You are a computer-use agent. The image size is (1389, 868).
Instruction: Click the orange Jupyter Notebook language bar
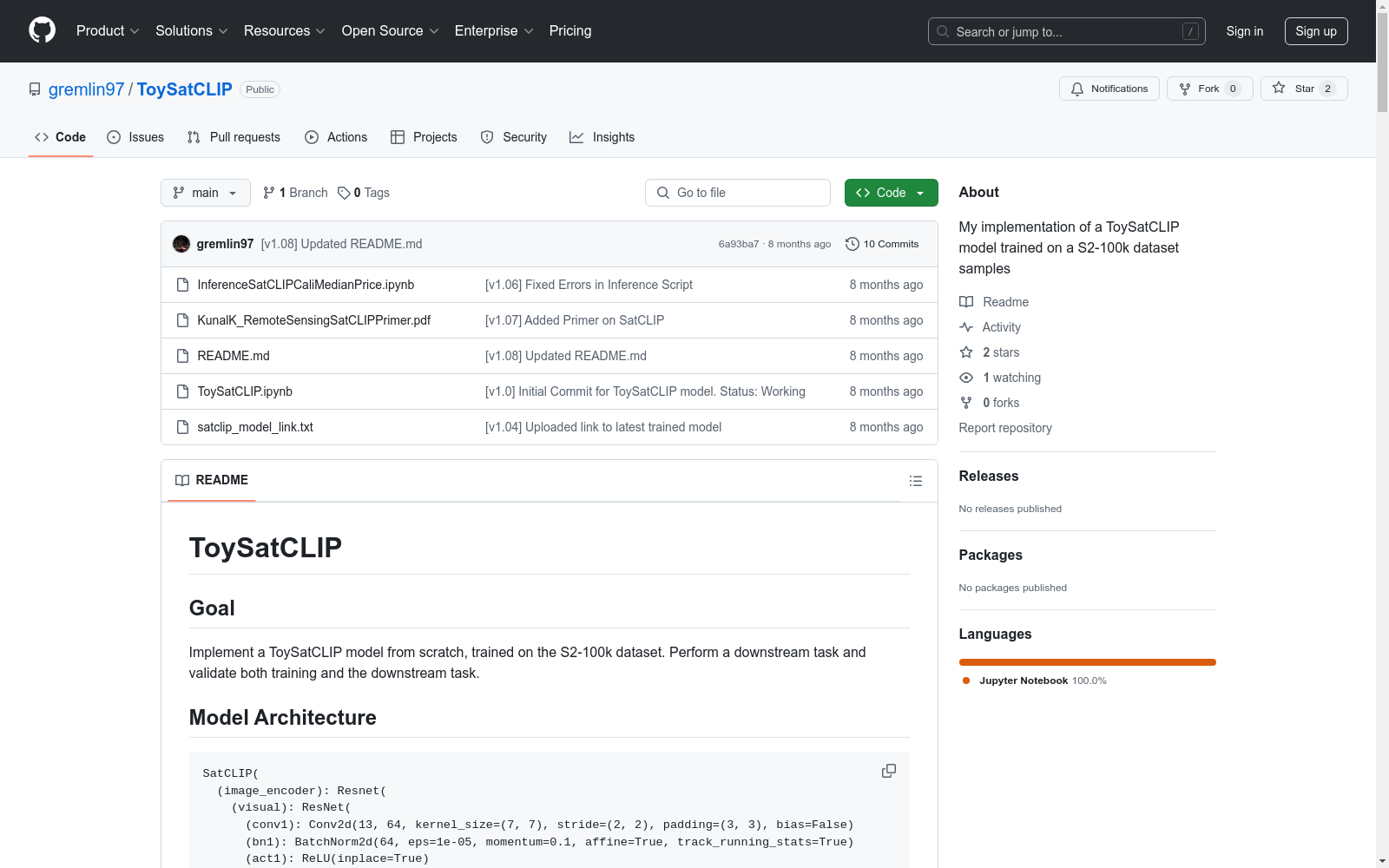click(1087, 662)
